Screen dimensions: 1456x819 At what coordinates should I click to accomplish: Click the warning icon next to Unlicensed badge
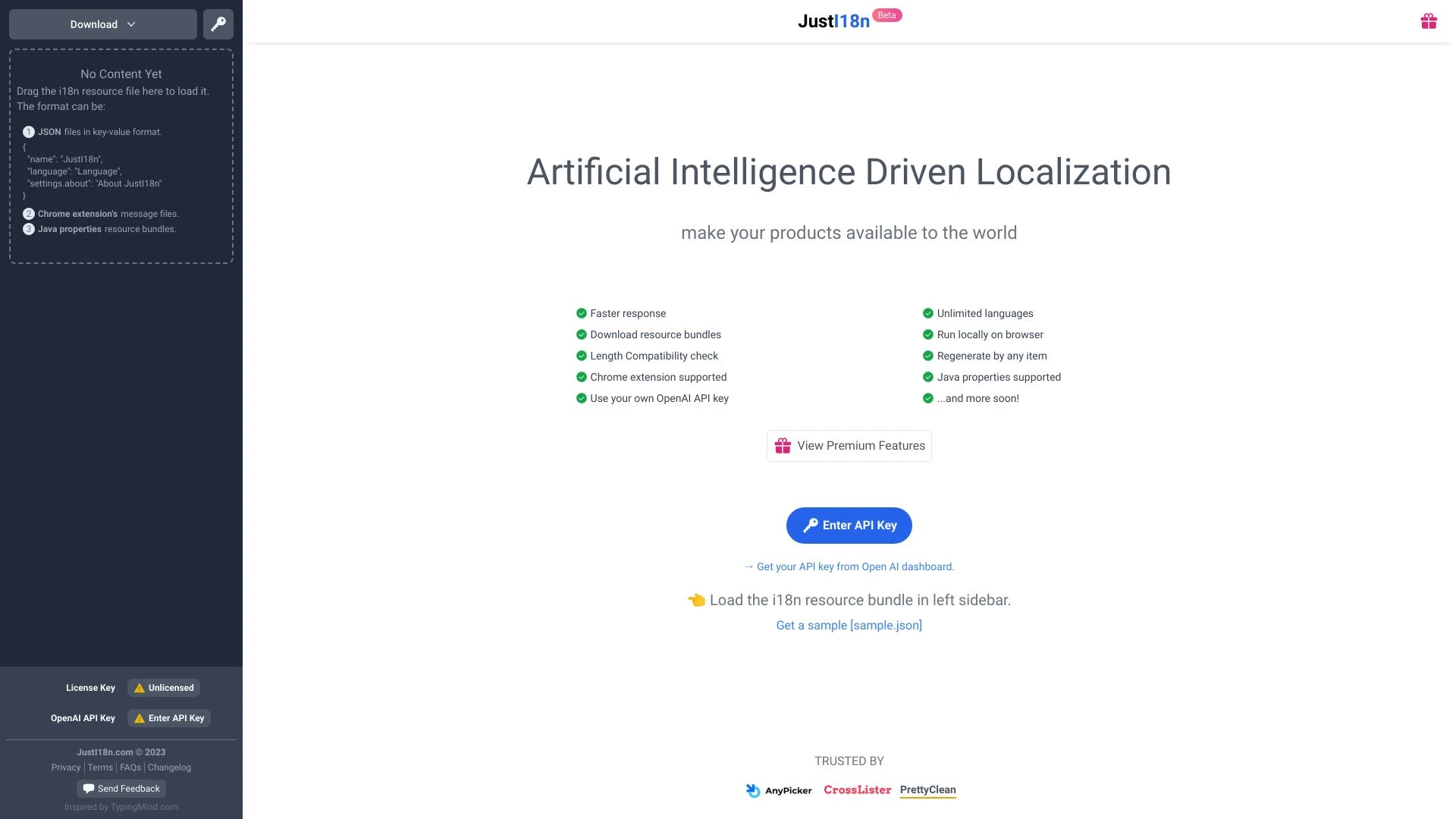pos(139,688)
